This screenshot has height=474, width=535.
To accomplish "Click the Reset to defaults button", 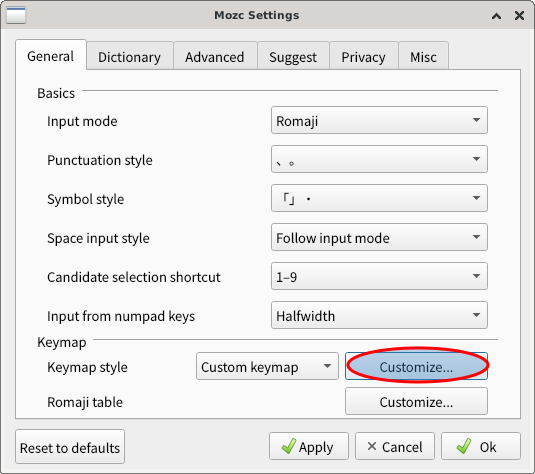I will (x=70, y=447).
